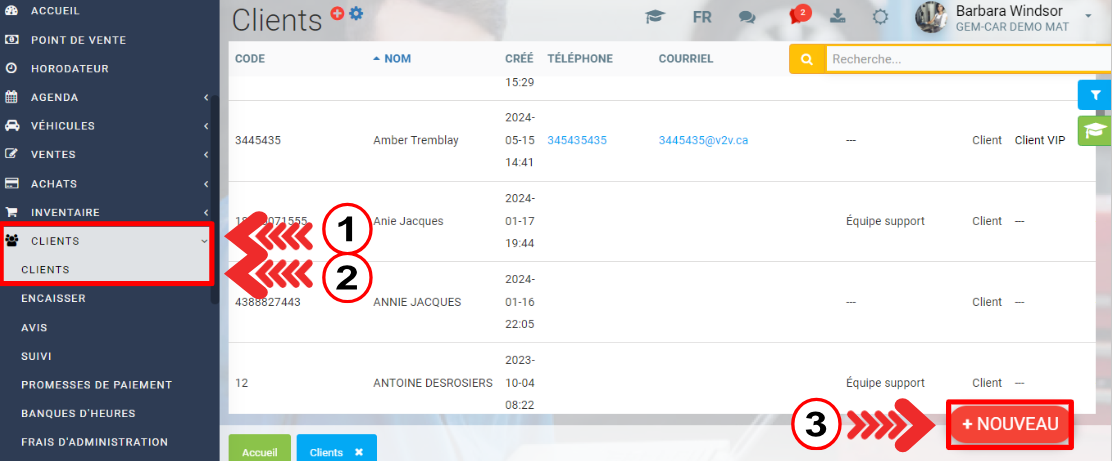Open the blue filter funnel button
1112x461 pixels.
click(1095, 95)
